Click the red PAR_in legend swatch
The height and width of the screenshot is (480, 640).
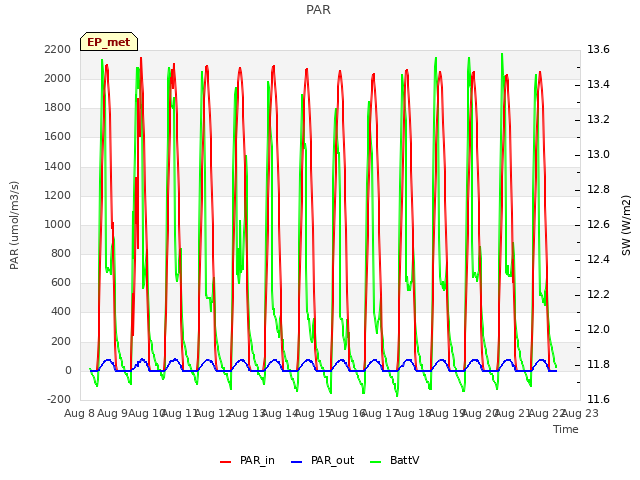click(x=226, y=462)
